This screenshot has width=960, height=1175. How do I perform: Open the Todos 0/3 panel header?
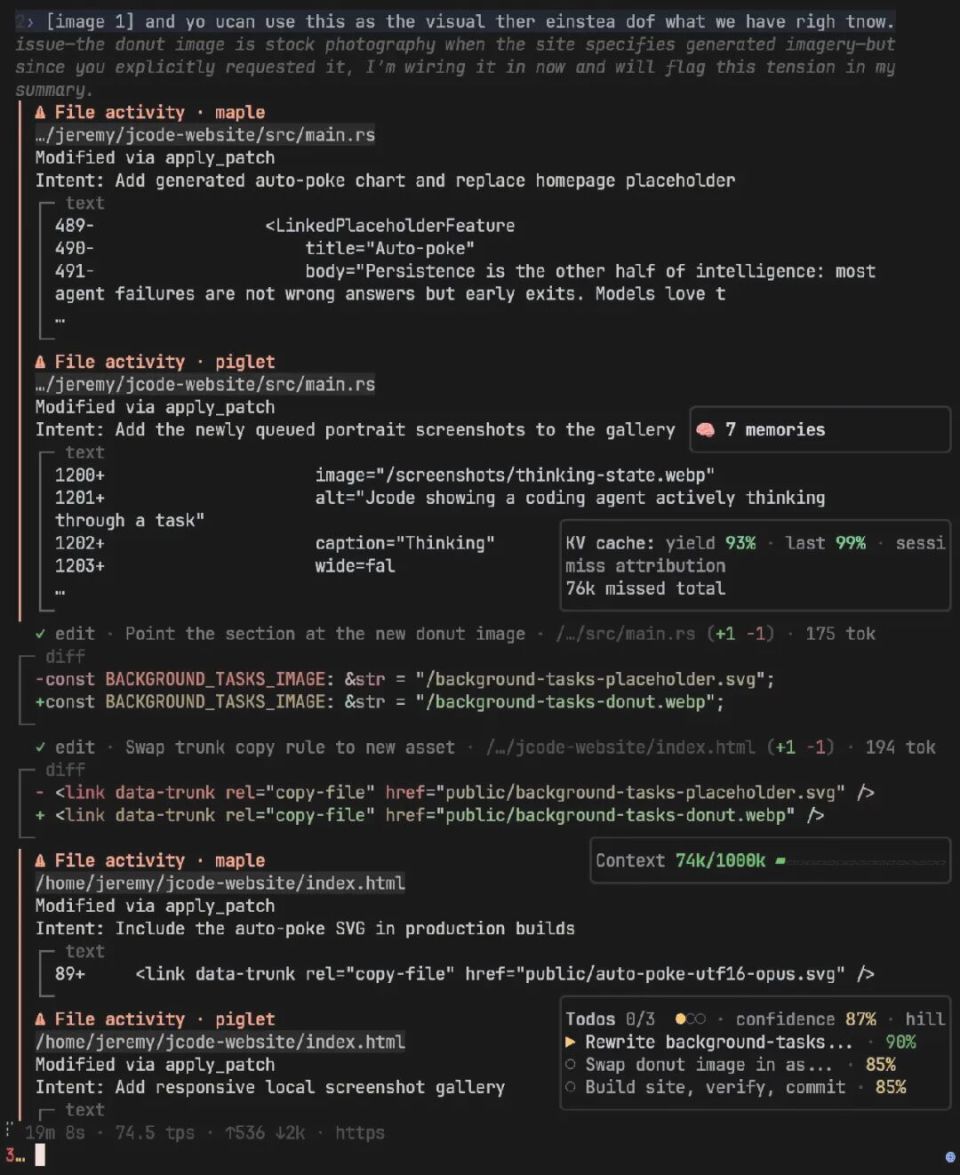(610, 1019)
